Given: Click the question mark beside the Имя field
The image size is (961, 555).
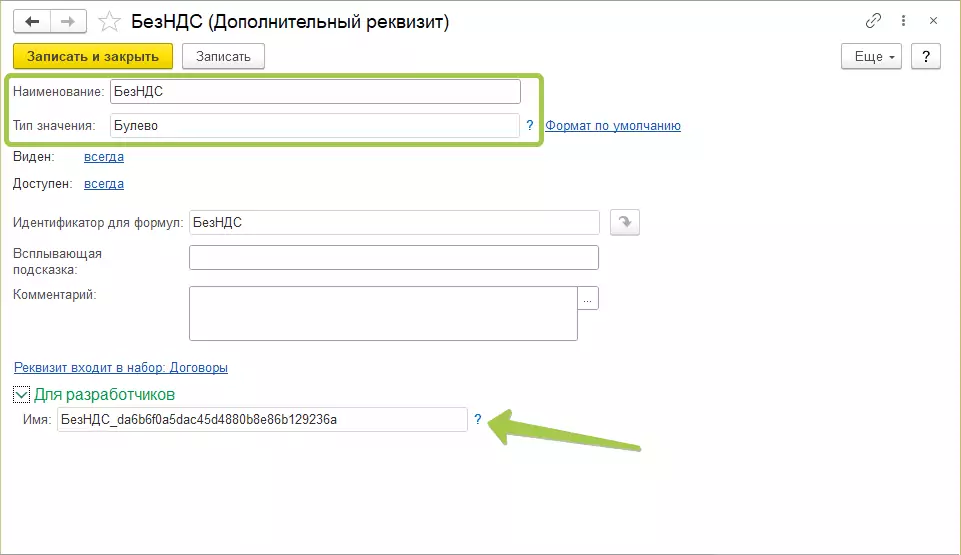Looking at the screenshot, I should tap(478, 420).
